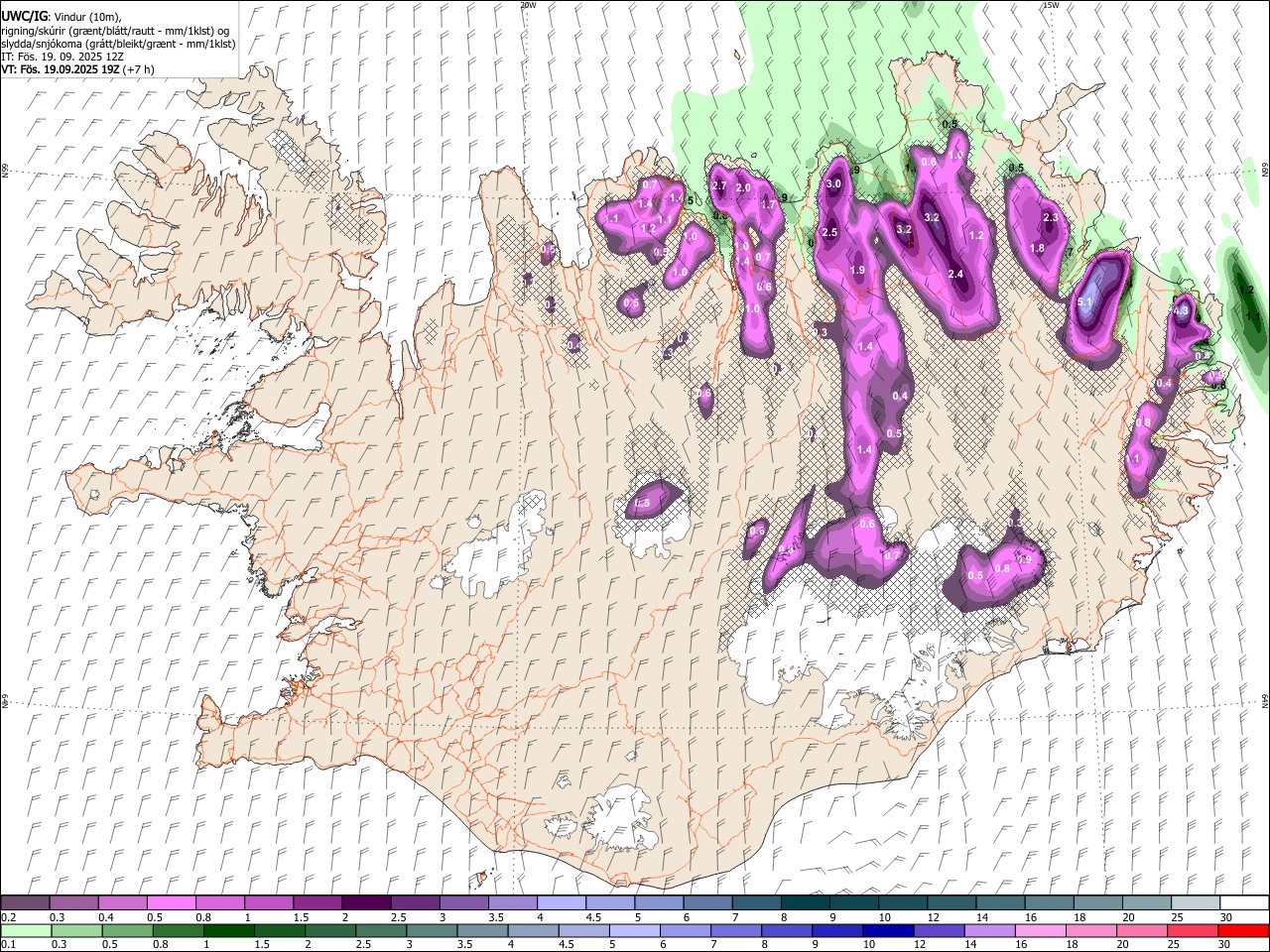Viewport: 1270px width, 952px height.
Task: Click the 0.2 label in the top legend row
Action: click(x=8, y=917)
